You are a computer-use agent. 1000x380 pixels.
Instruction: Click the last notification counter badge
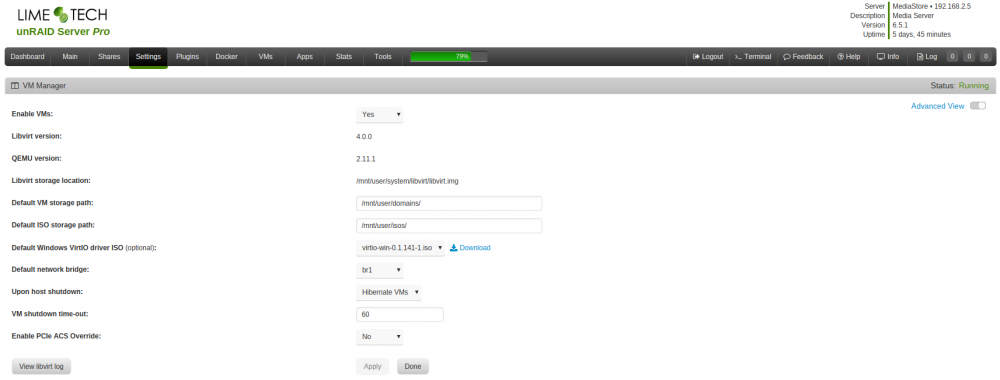click(987, 57)
